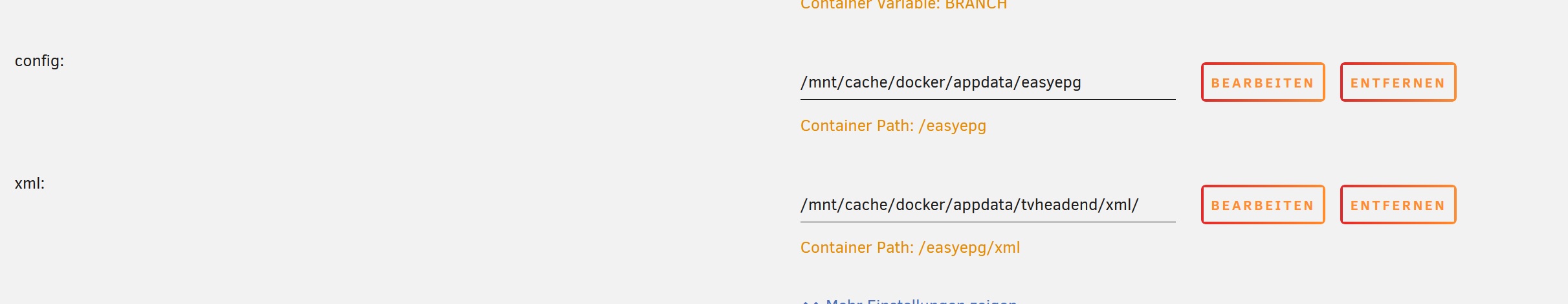Viewport: 1568px width, 304px height.
Task: Click ENTFERNEN button for config path
Action: tap(1398, 82)
